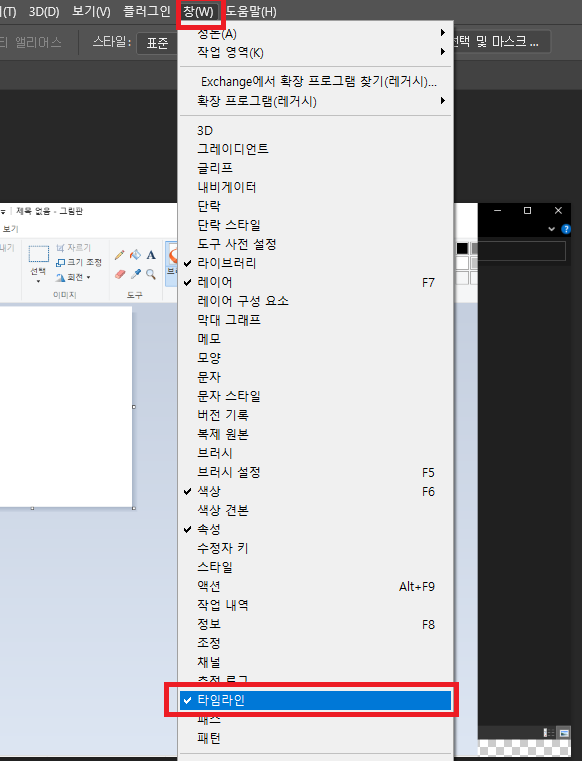Expand 확장 프로그램(레거시) submenu
582x761 pixels.
tap(316, 101)
